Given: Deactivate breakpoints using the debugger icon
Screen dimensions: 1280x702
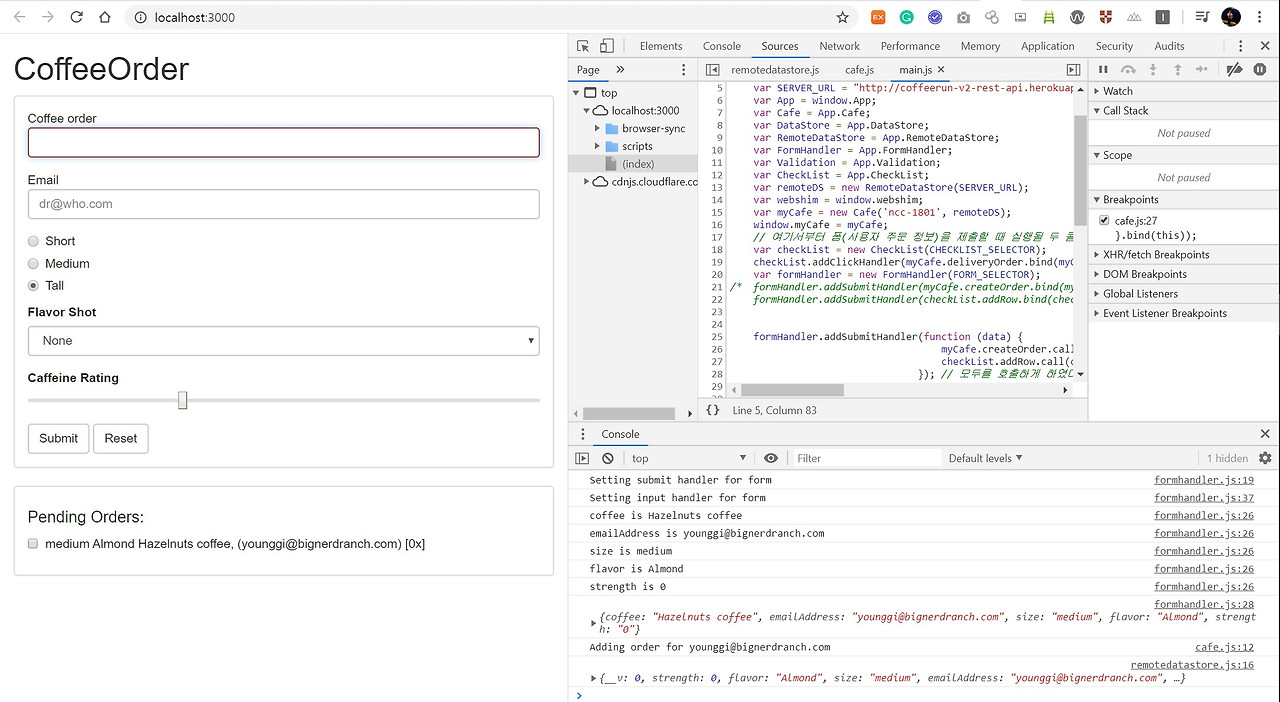Looking at the screenshot, I should pyautogui.click(x=1234, y=70).
